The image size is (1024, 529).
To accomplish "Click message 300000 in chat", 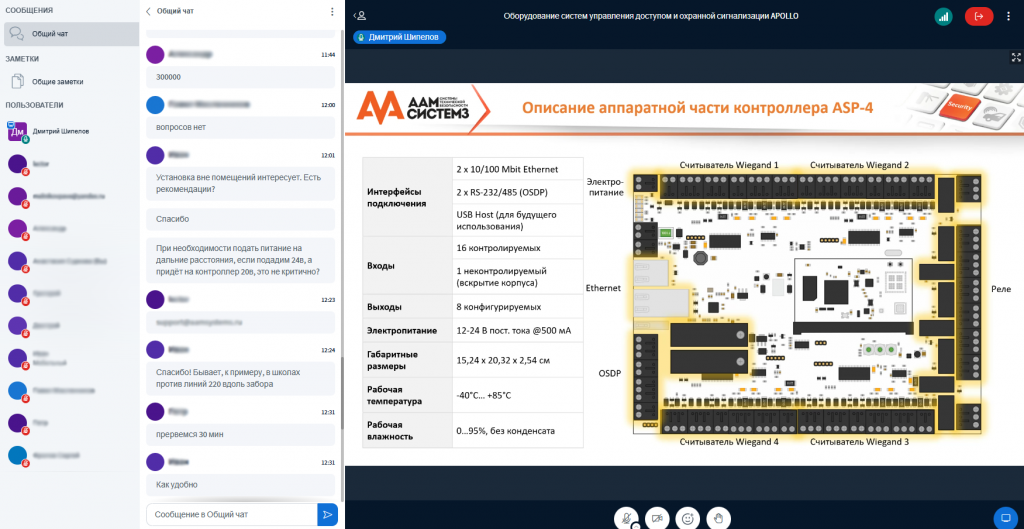I will (x=240, y=77).
